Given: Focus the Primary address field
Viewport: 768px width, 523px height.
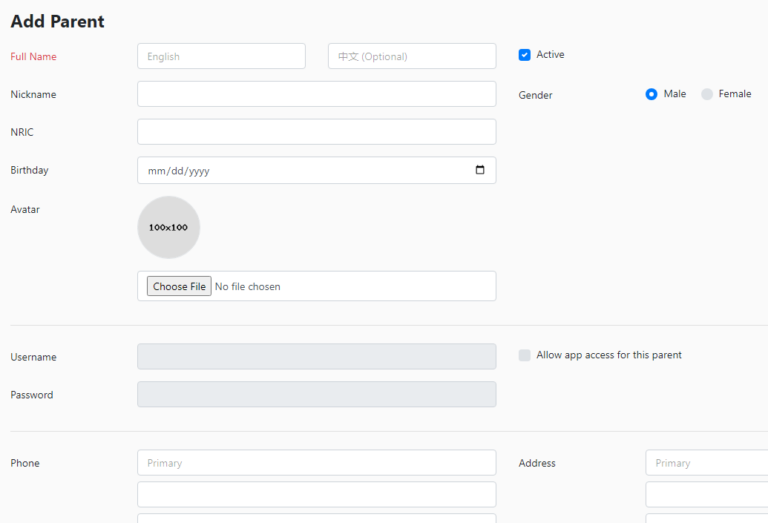Looking at the screenshot, I should click(x=706, y=462).
